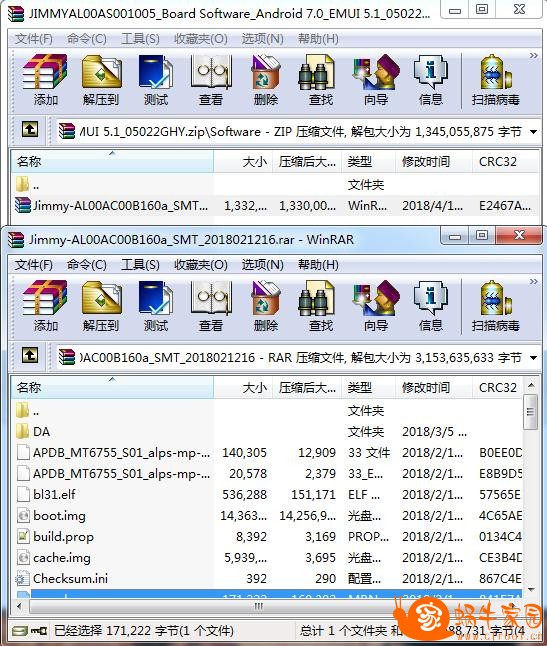
Task: Select cache.img file
Action: pos(267,557)
